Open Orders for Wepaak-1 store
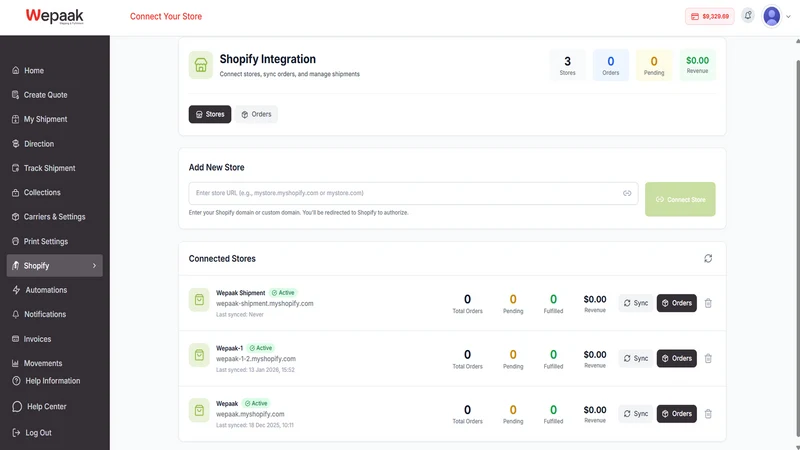The image size is (800, 450). (x=677, y=358)
